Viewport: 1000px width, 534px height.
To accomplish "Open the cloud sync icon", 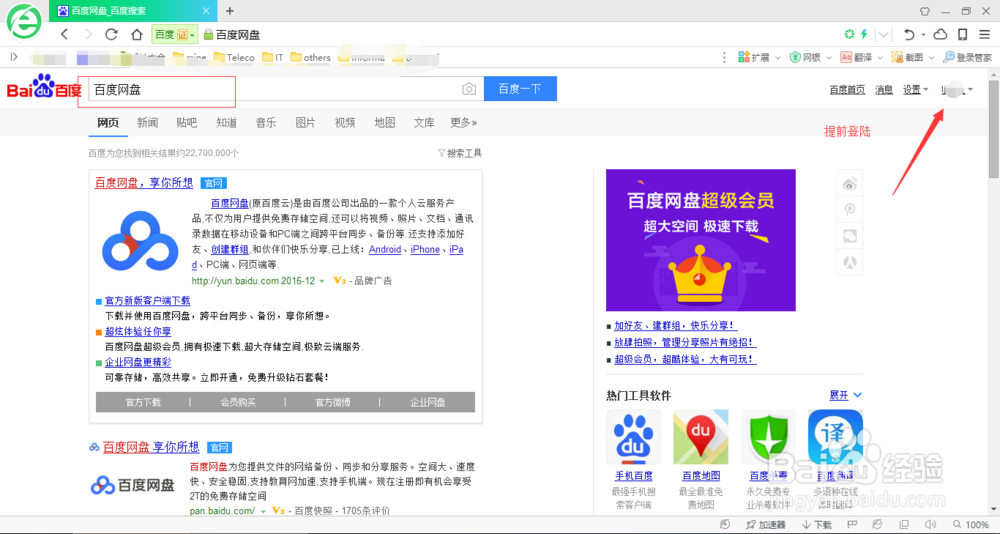I will point(941,34).
